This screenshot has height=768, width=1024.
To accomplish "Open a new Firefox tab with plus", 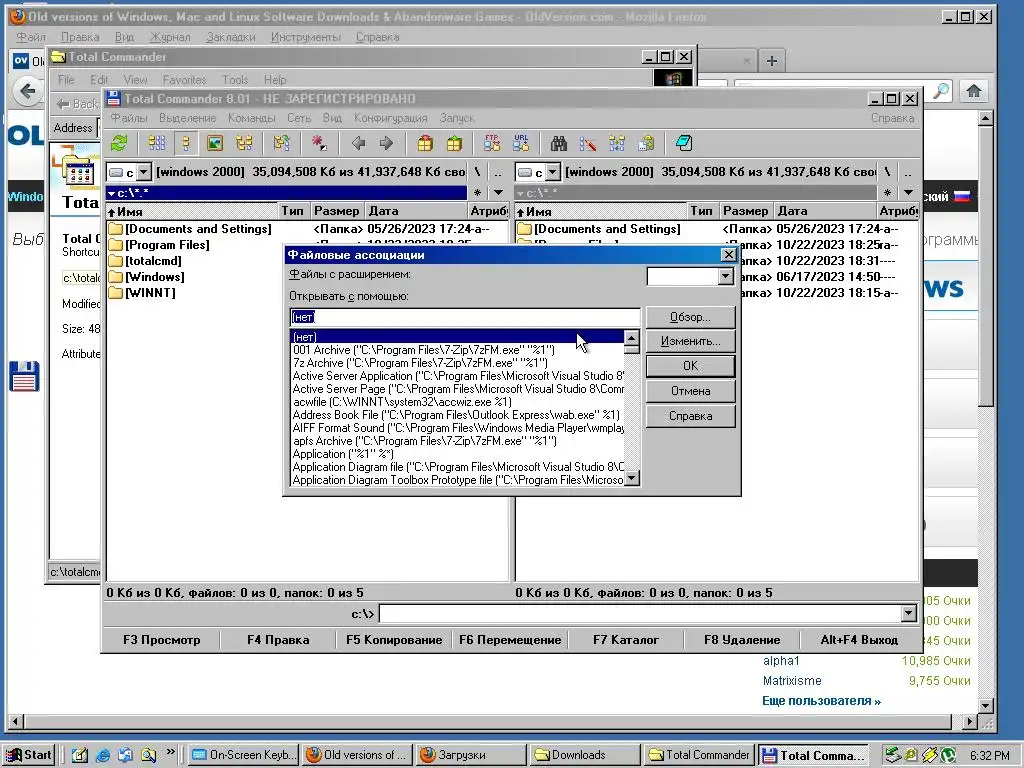I will (x=771, y=61).
